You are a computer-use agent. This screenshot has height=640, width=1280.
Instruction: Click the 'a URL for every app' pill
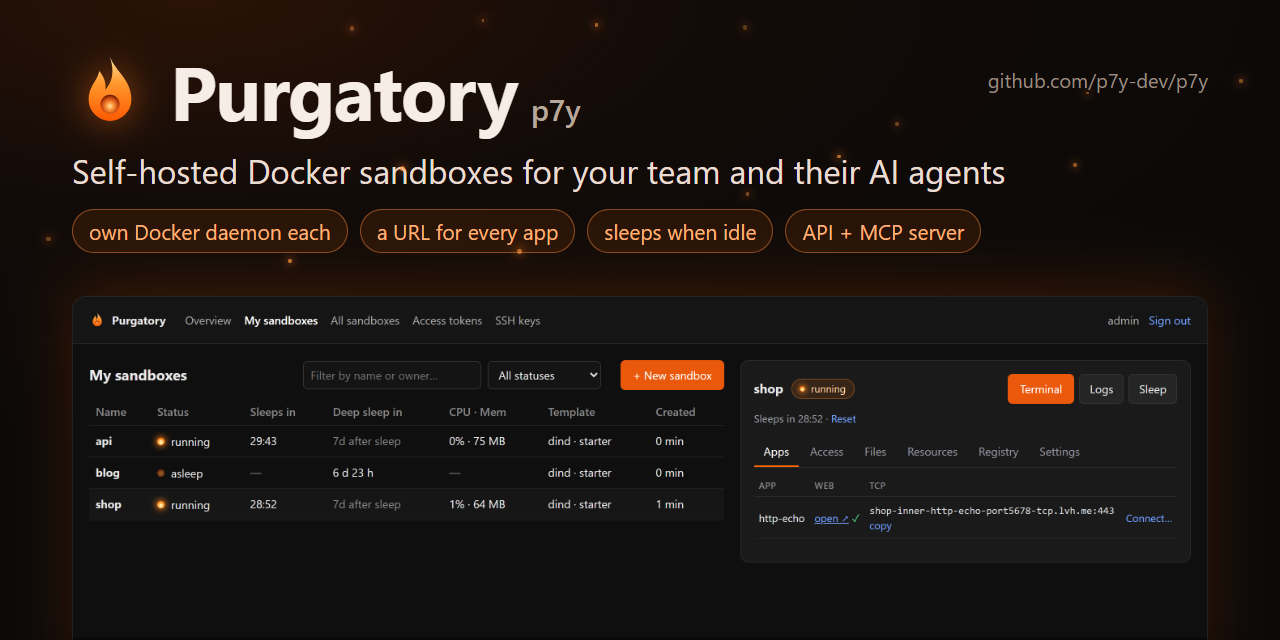coord(467,232)
